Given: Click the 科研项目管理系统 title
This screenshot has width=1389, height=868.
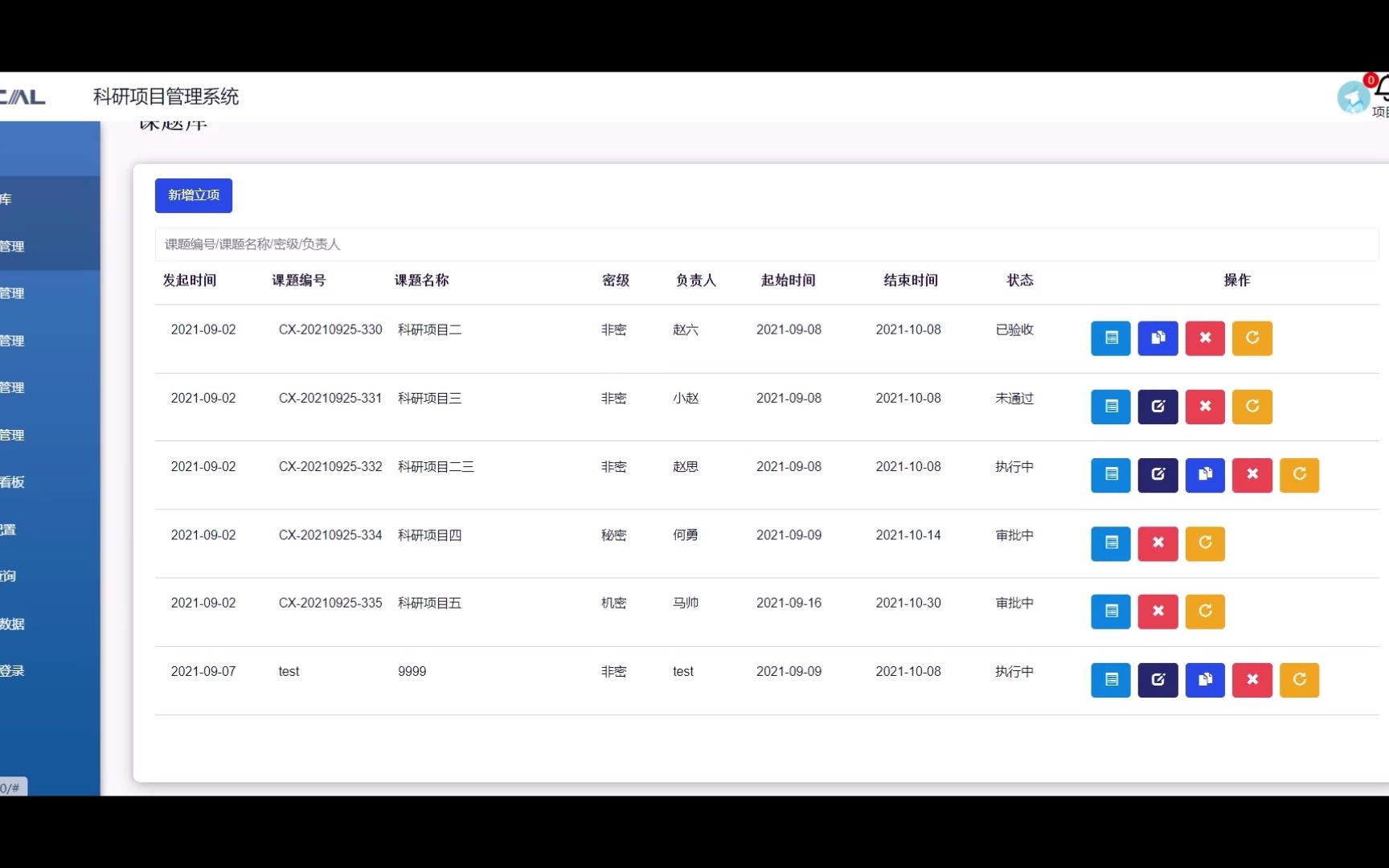Looking at the screenshot, I should point(166,96).
